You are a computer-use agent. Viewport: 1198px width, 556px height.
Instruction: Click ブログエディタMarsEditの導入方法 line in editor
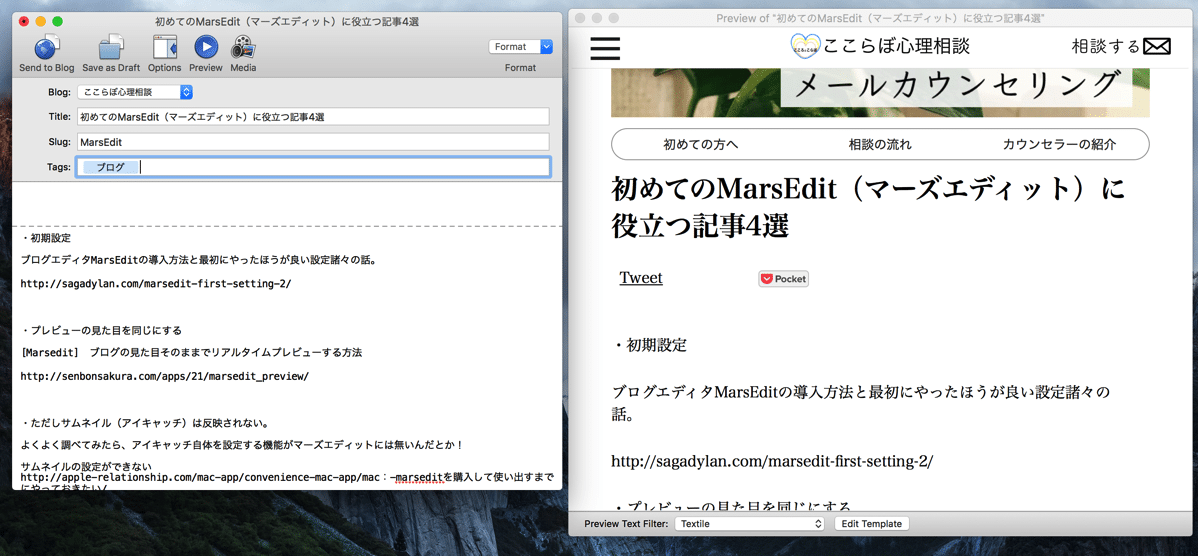(198, 260)
